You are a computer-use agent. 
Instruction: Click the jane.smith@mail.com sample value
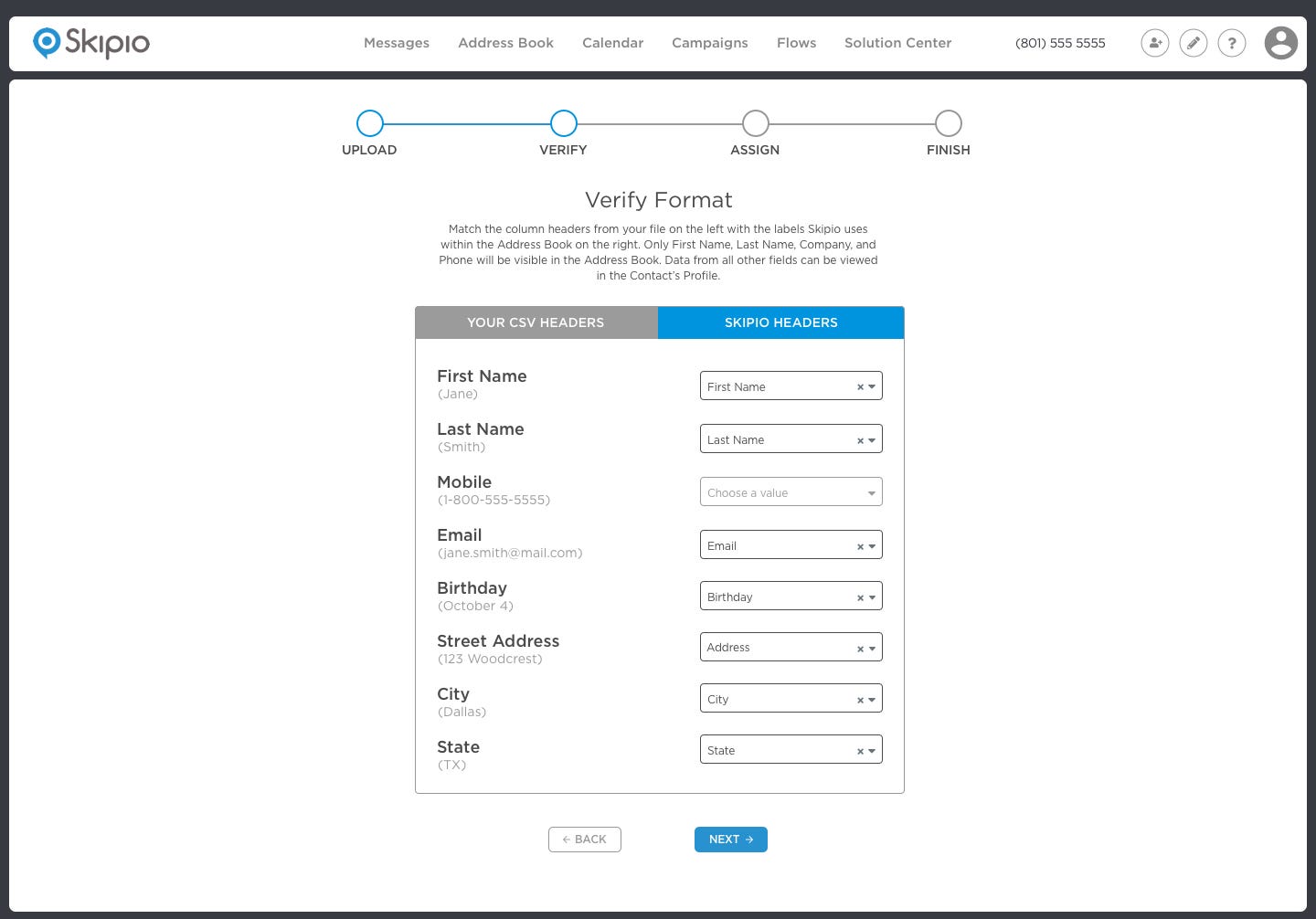point(510,553)
